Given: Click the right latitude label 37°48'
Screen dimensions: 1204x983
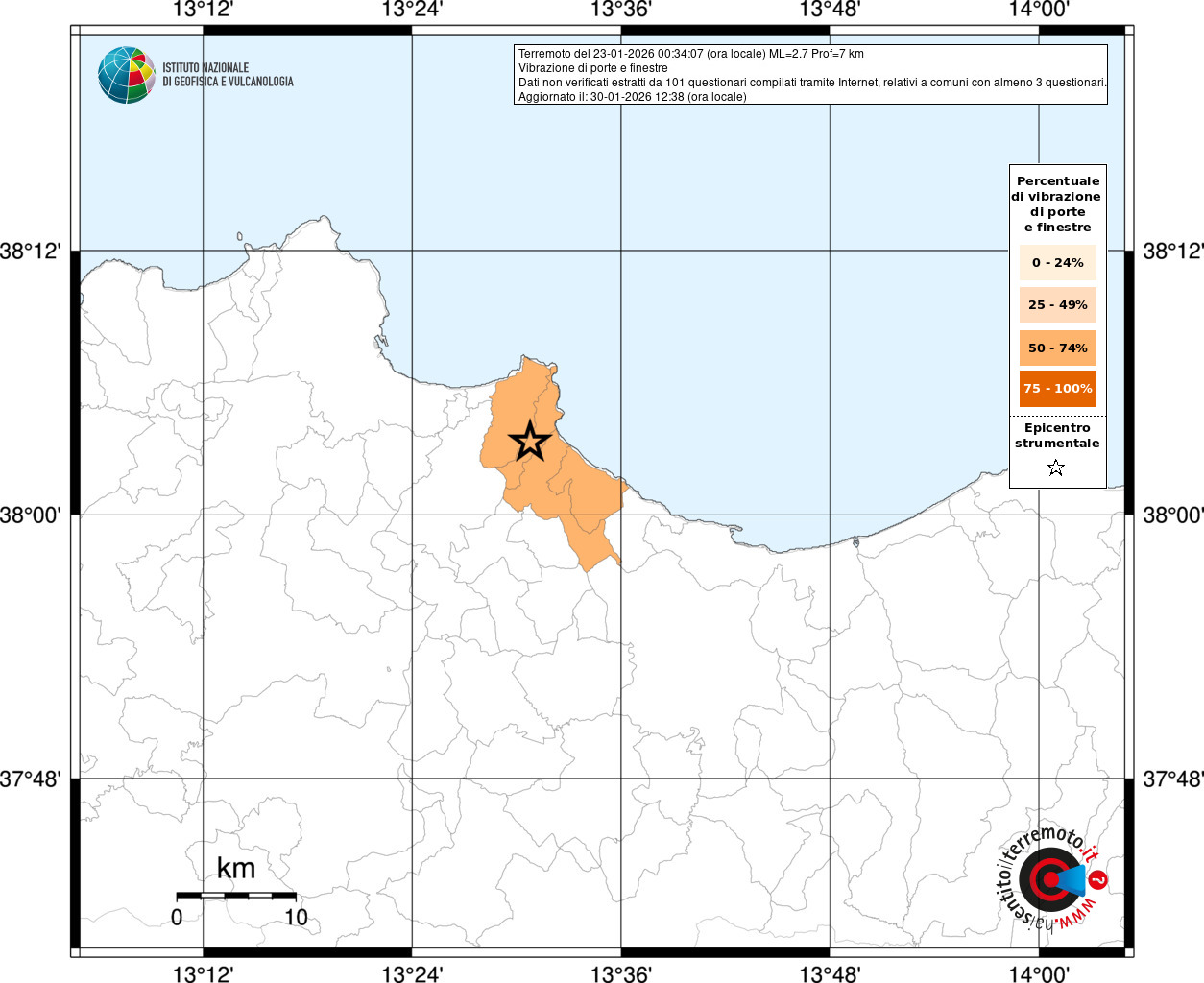Looking at the screenshot, I should 1172,779.
